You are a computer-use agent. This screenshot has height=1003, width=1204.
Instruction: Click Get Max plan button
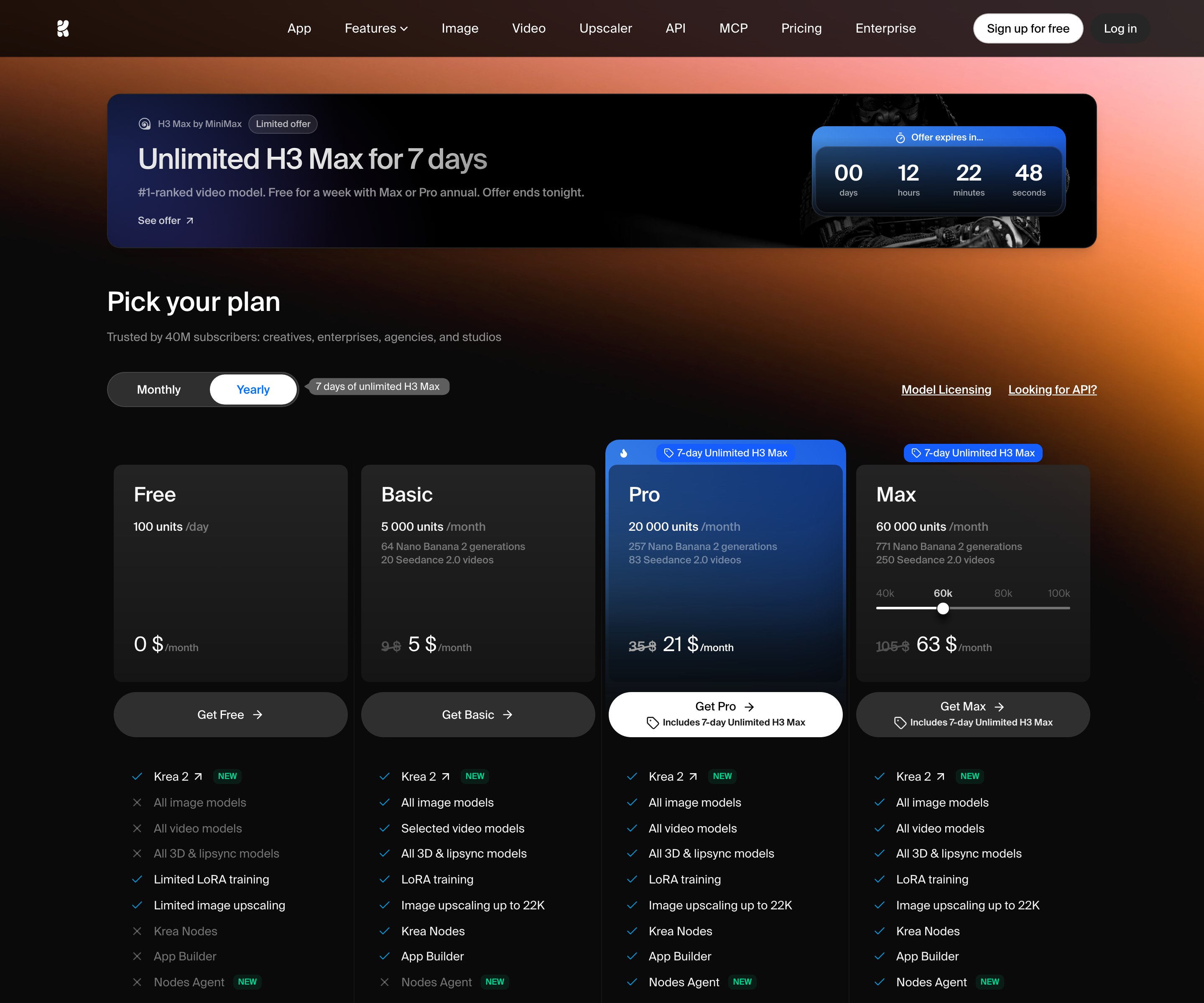[973, 715]
